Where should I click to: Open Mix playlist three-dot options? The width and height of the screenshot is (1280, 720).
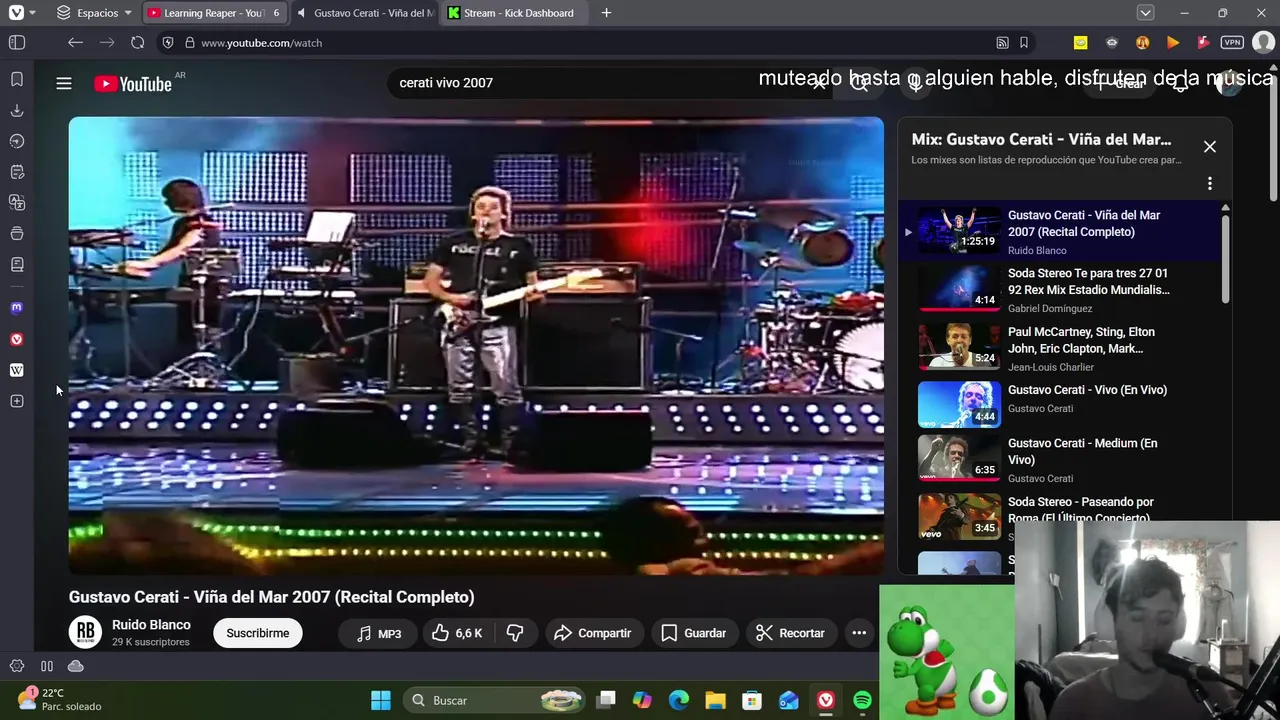(1210, 184)
